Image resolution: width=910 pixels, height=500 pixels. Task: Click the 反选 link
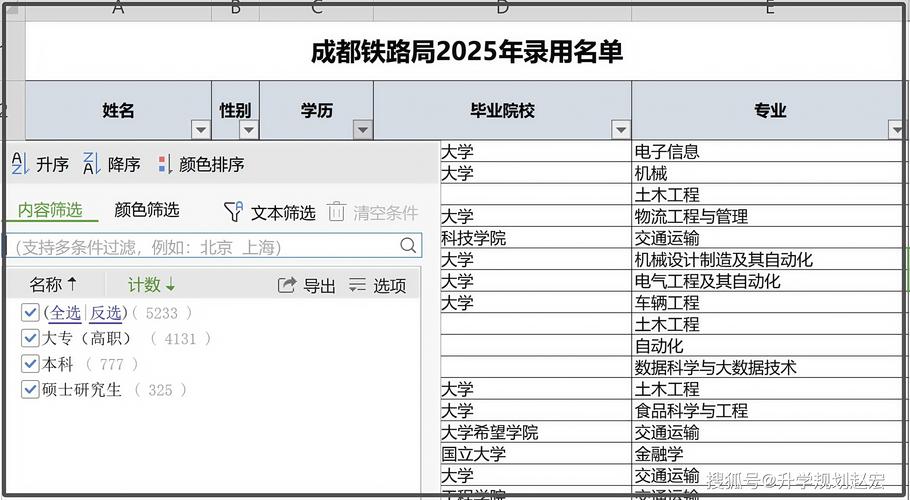pyautogui.click(x=106, y=313)
